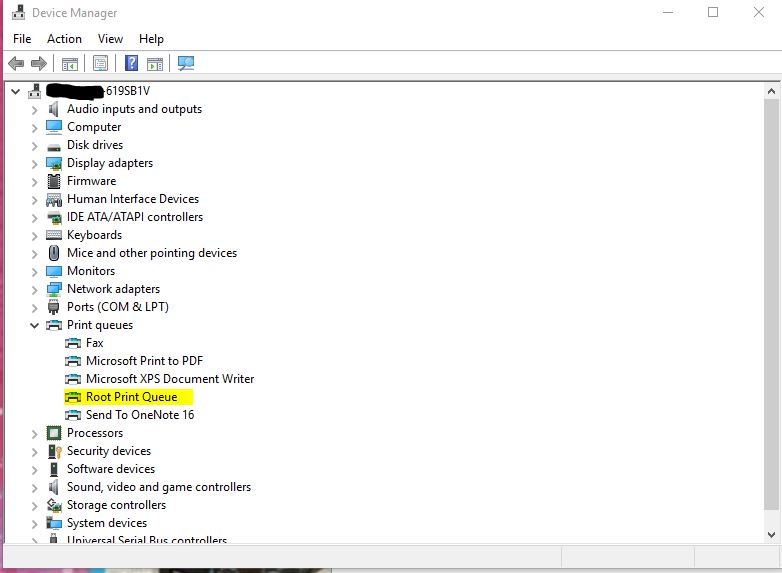
Task: Open the Properties toolbar icon
Action: [100, 63]
